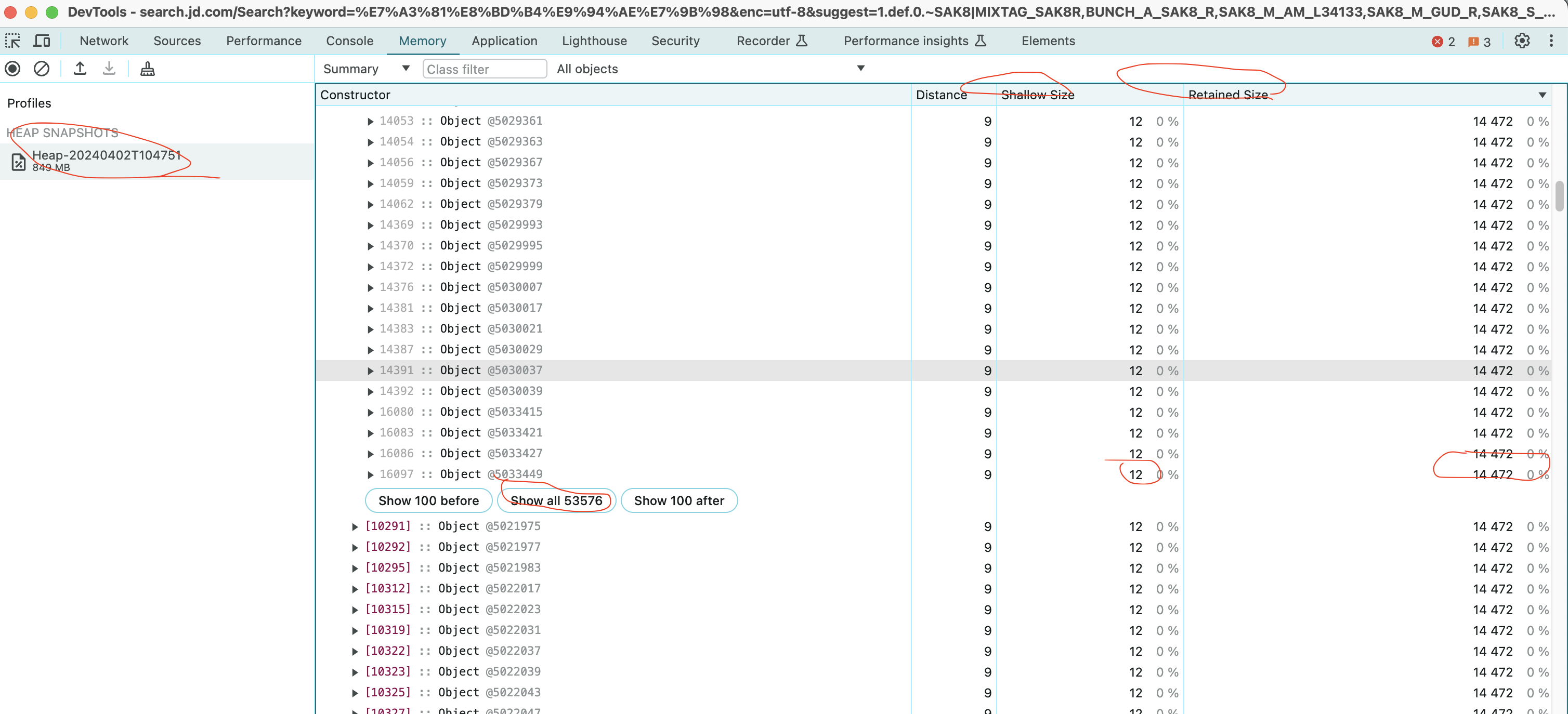Open the customize DevTools kebab menu
This screenshot has height=714, width=1568.
point(1551,41)
